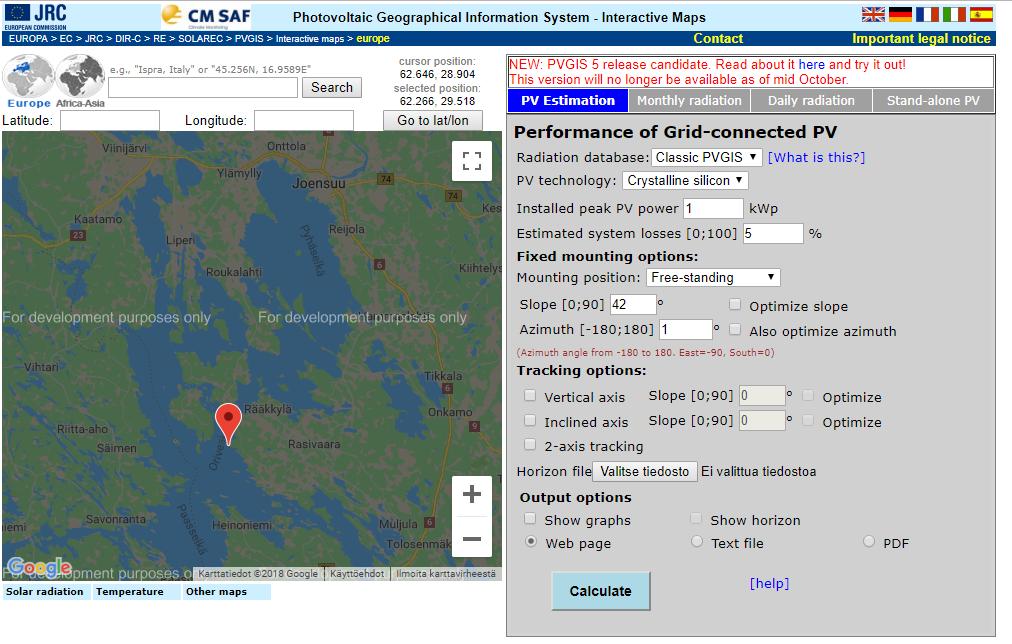Viewport: 1012px width, 644px height.
Task: Click the Joensuu label on map
Action: tap(319, 183)
